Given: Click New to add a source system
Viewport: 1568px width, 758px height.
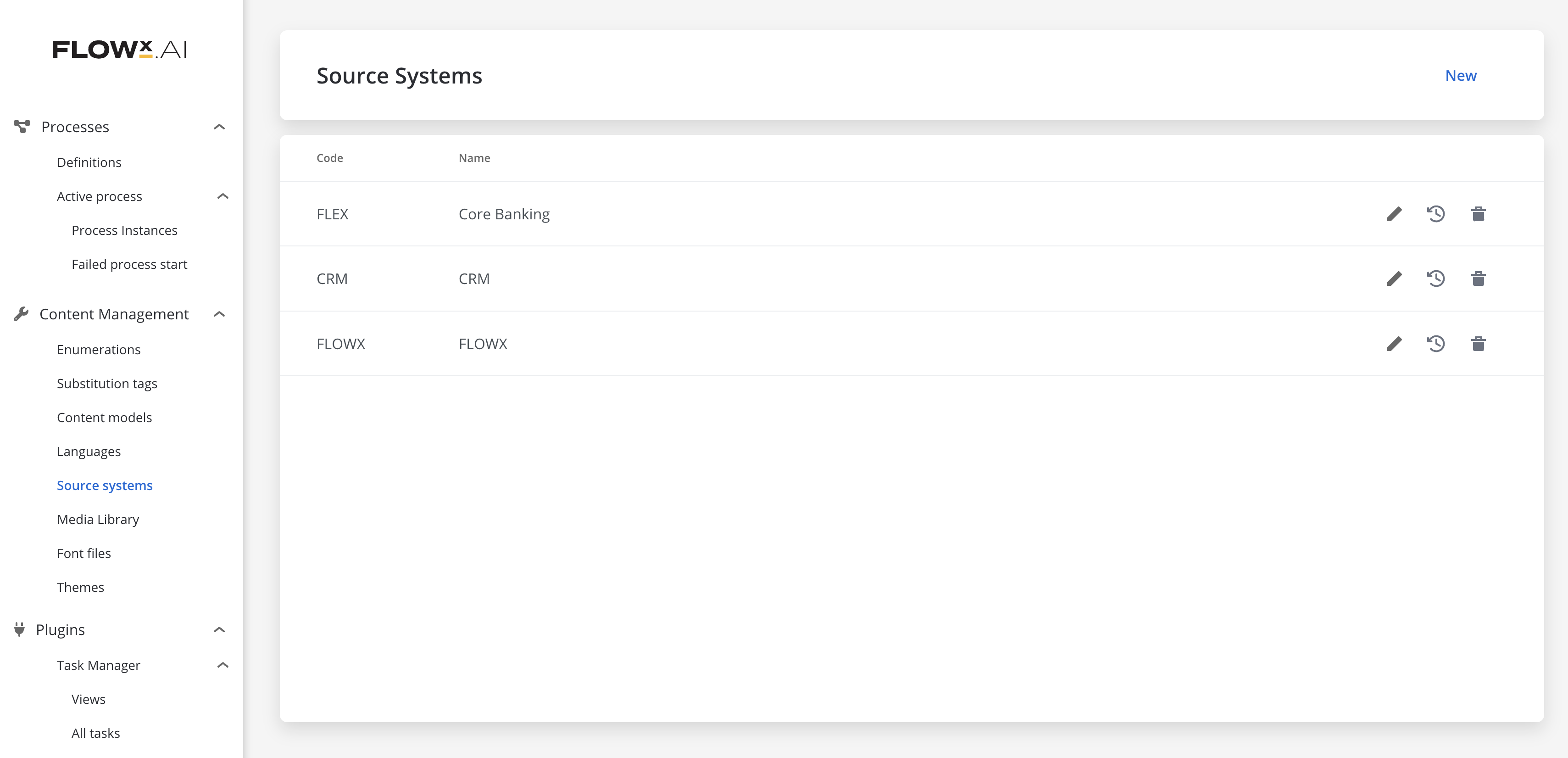Looking at the screenshot, I should [x=1460, y=76].
